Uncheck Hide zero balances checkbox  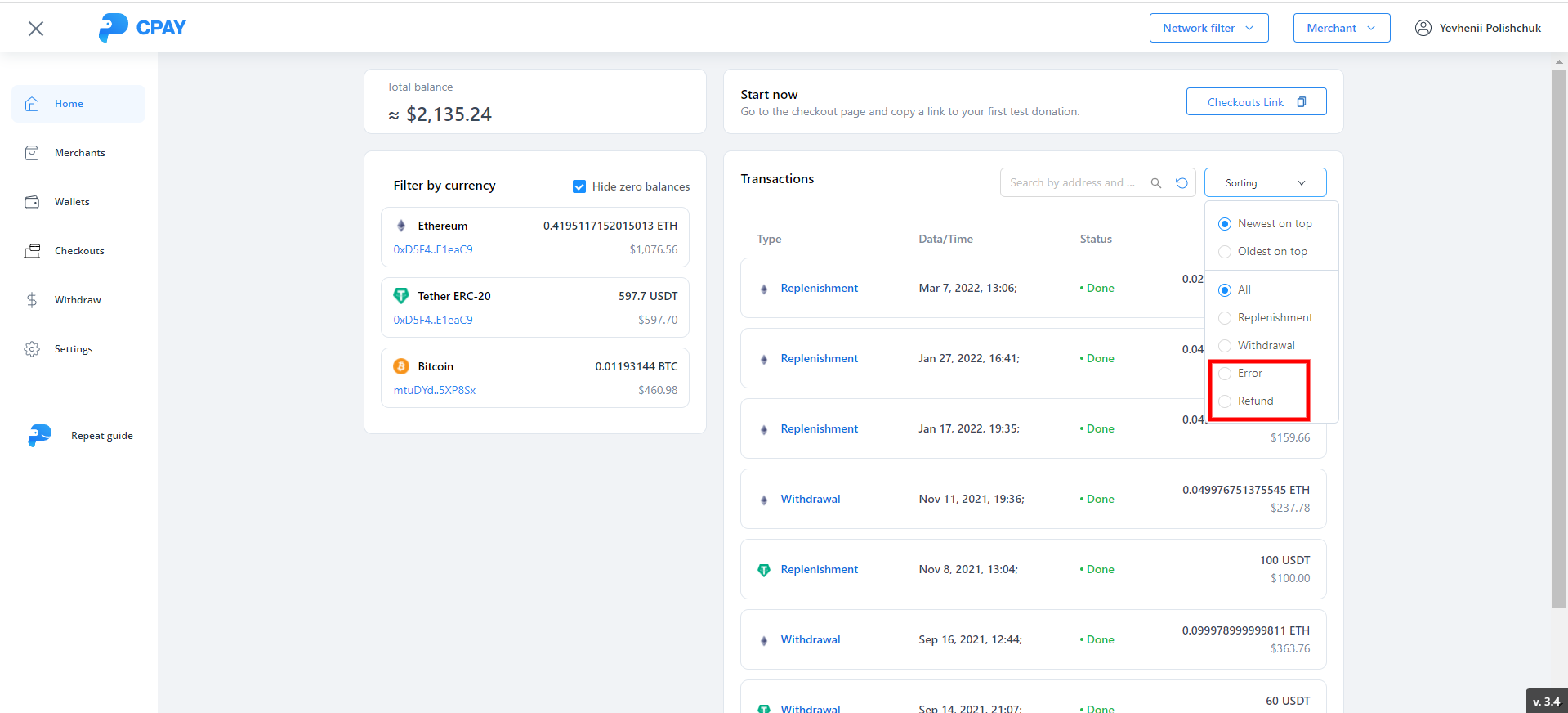pos(579,186)
